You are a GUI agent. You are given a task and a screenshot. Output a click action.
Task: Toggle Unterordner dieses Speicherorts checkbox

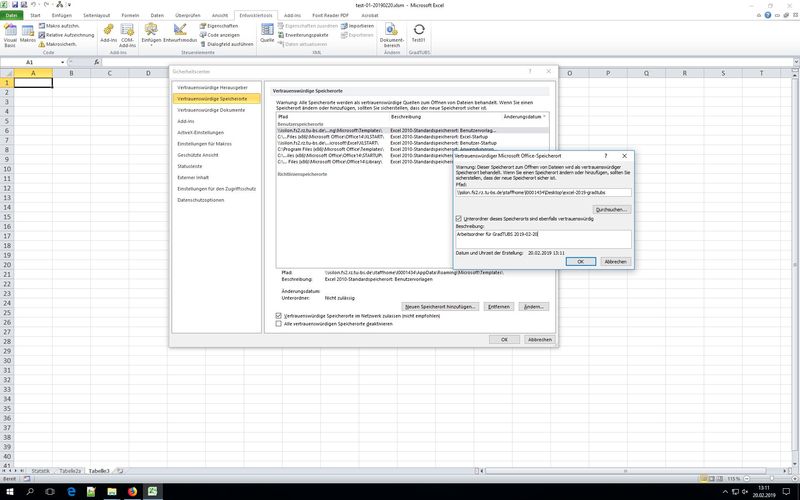click(x=458, y=218)
